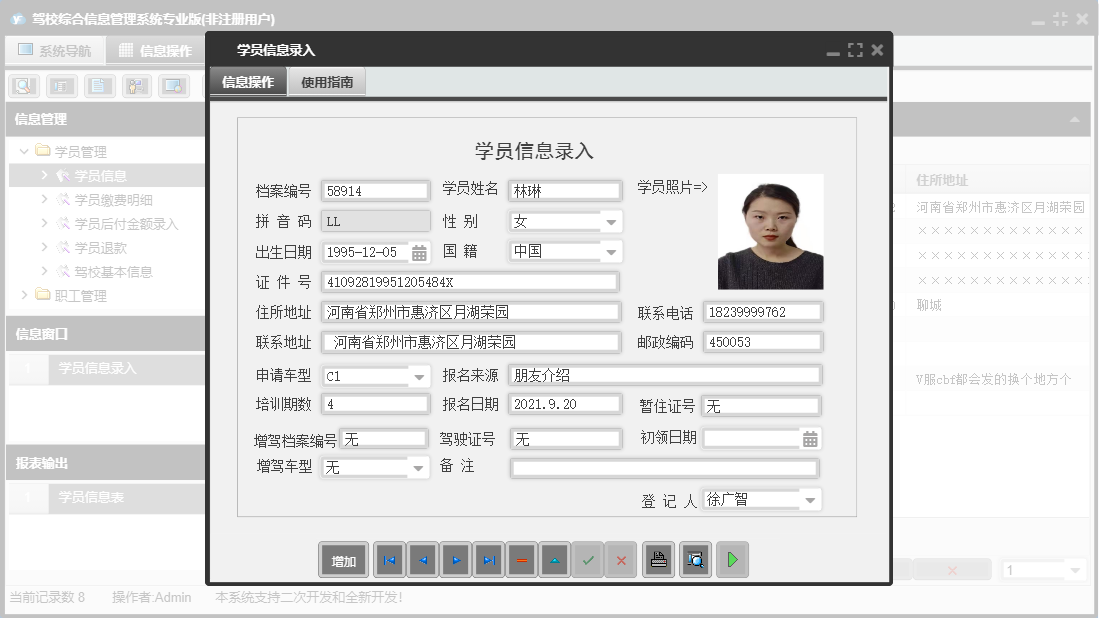Open the 性别 gender dropdown
This screenshot has height=618, width=1099.
pyautogui.click(x=610, y=221)
